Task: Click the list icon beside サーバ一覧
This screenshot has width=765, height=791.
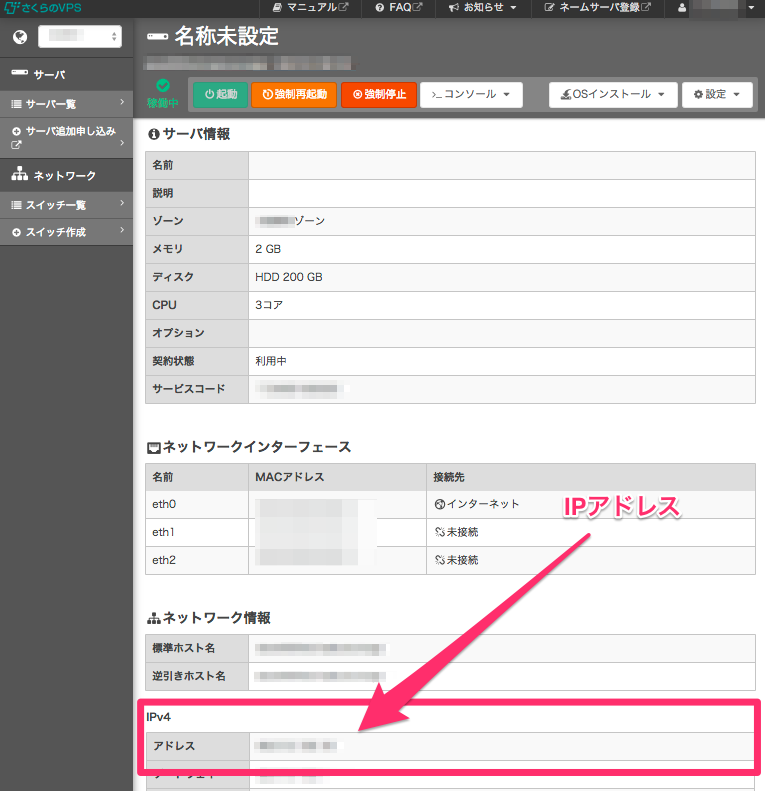Action: (x=17, y=104)
